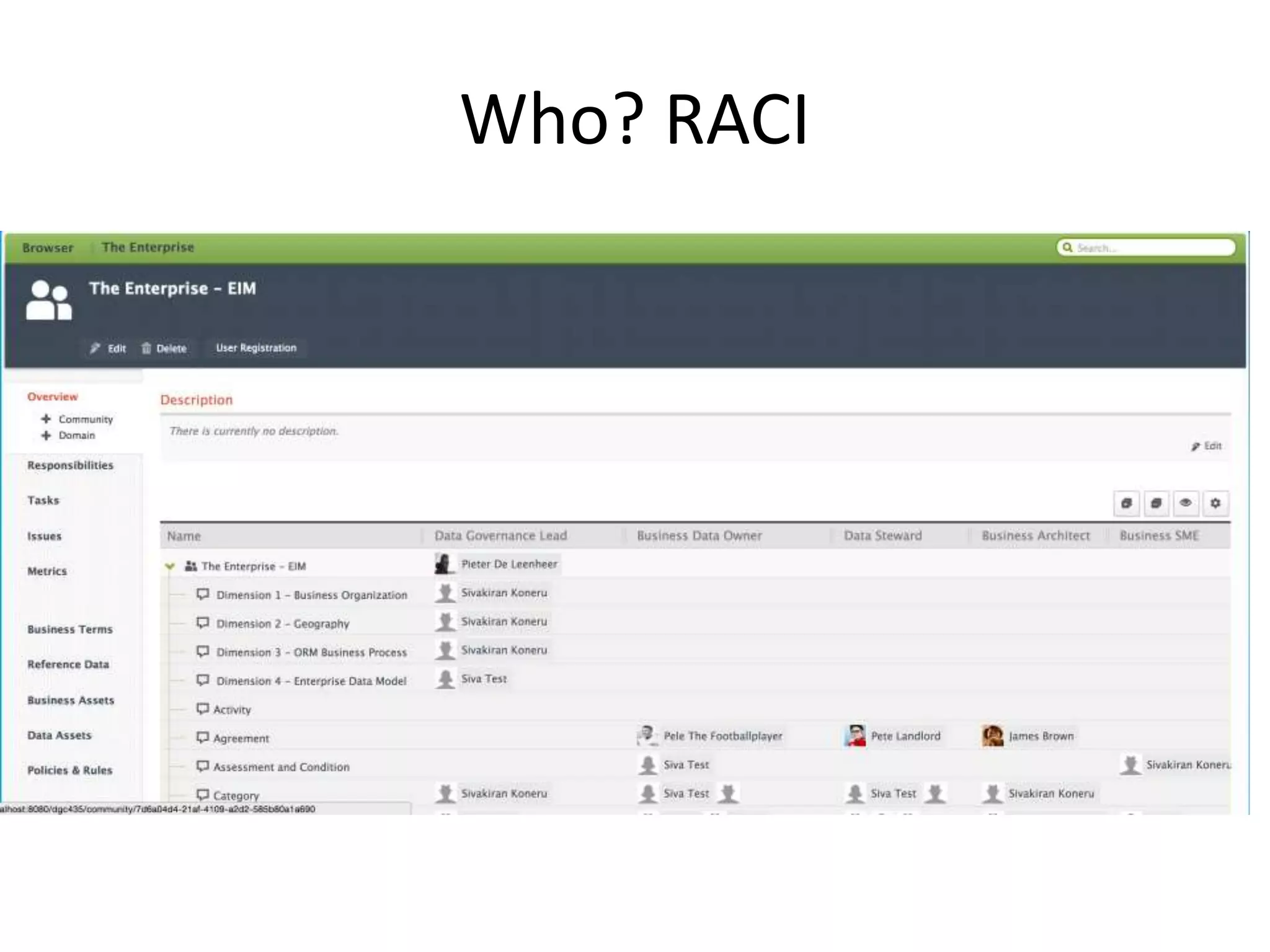The width and height of the screenshot is (1270, 952).
Task: Open the Agreement domain row
Action: point(241,738)
